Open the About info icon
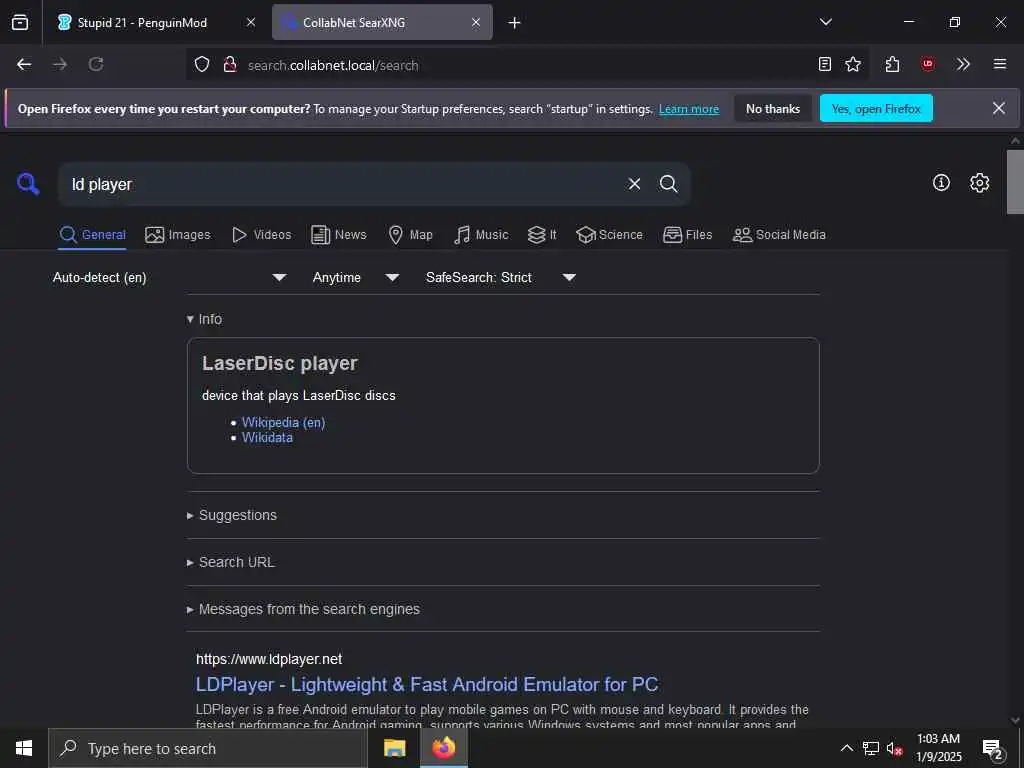This screenshot has height=768, width=1024. pos(941,183)
